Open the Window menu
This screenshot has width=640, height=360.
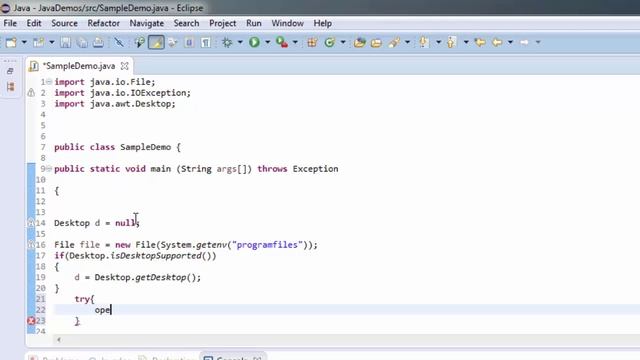tap(288, 23)
